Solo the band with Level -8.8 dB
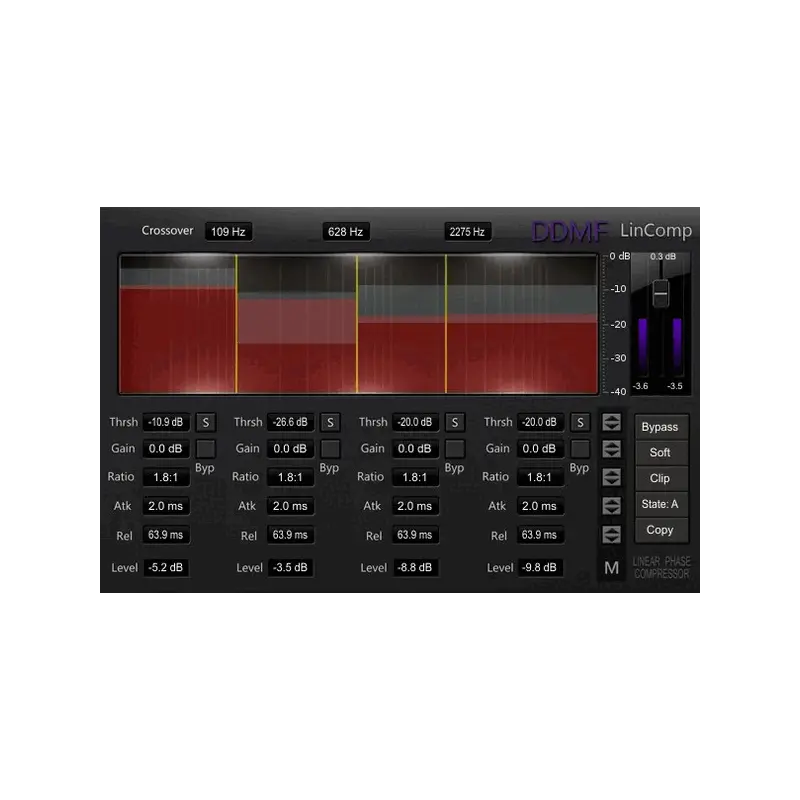Image resolution: width=800 pixels, height=800 pixels. pos(455,422)
